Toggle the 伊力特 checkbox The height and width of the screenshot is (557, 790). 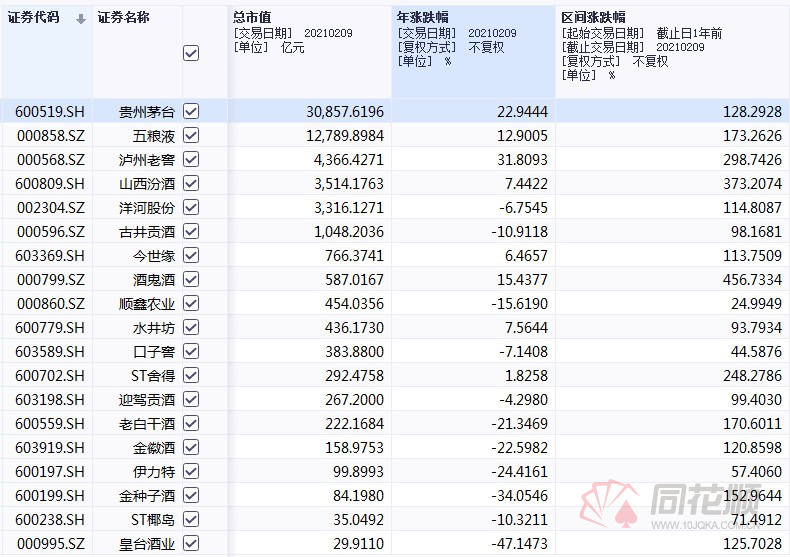[x=191, y=471]
